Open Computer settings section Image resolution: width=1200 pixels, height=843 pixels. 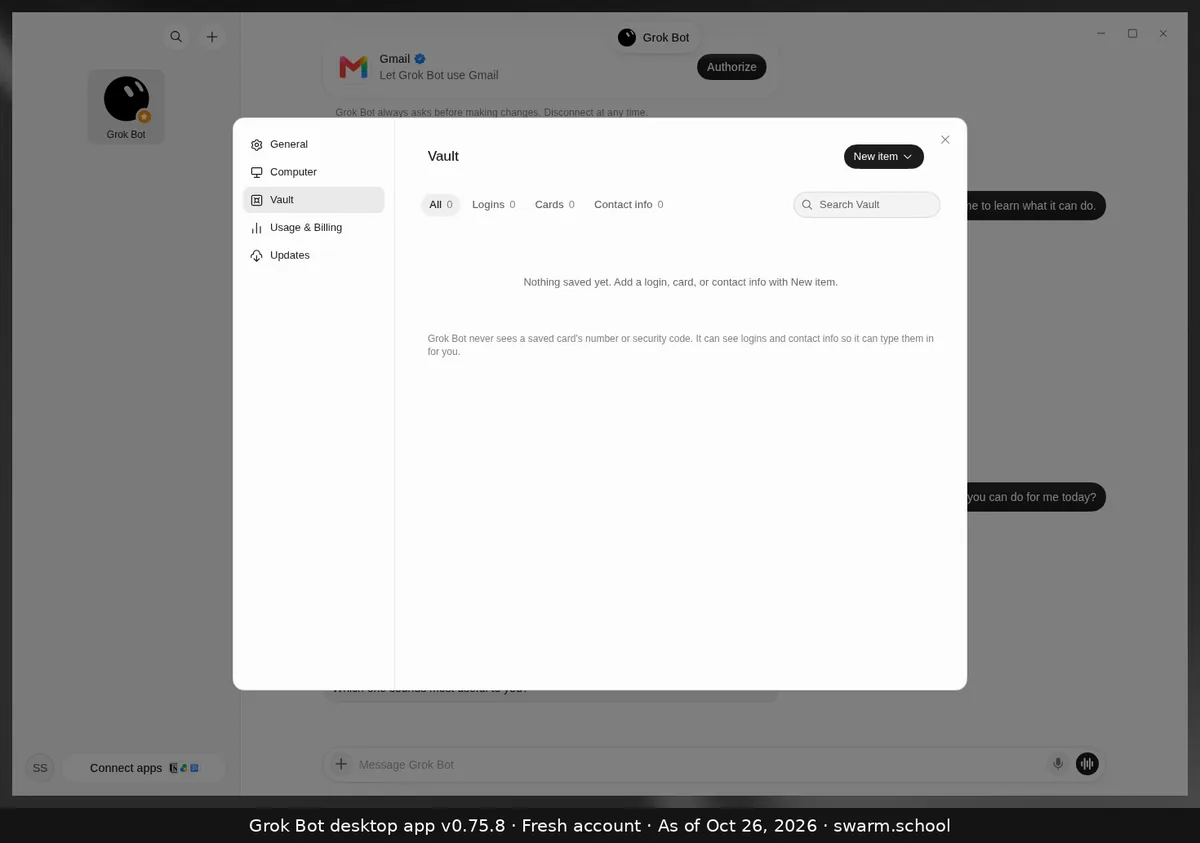point(313,172)
